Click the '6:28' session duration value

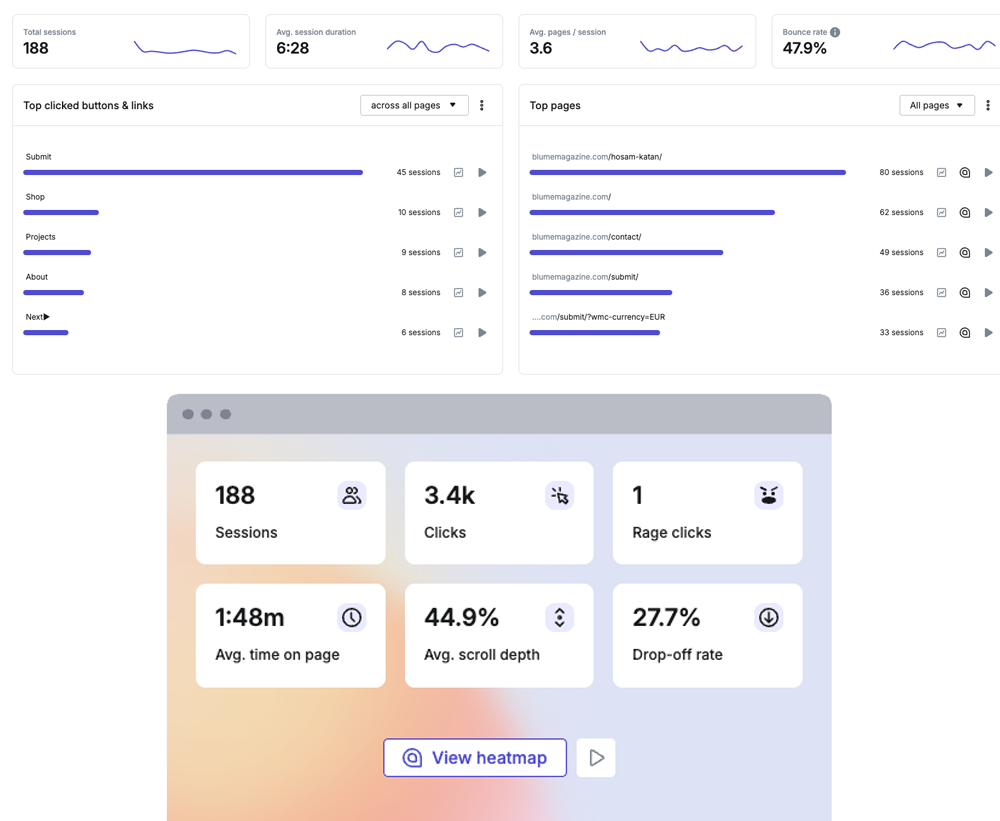293,48
